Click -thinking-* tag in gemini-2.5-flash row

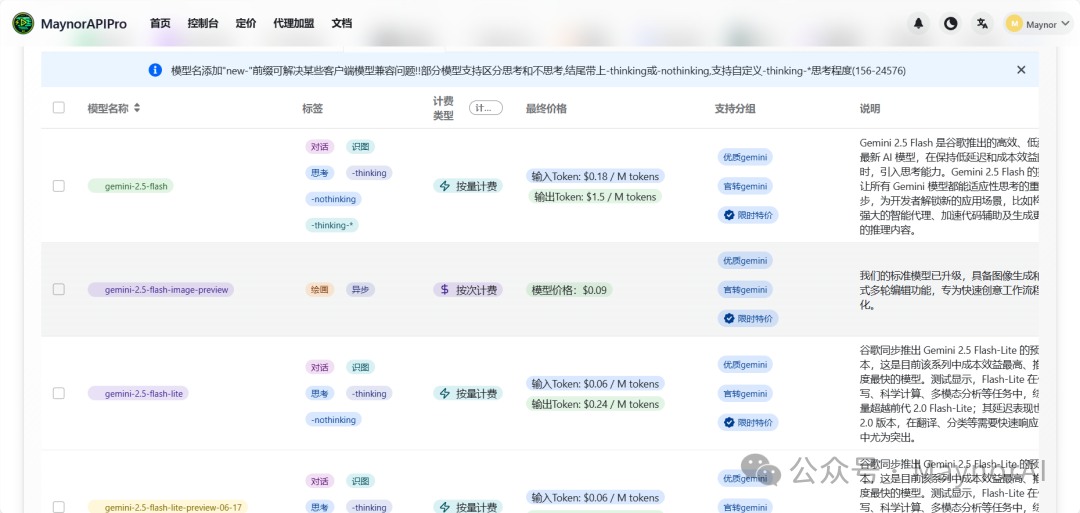point(333,225)
